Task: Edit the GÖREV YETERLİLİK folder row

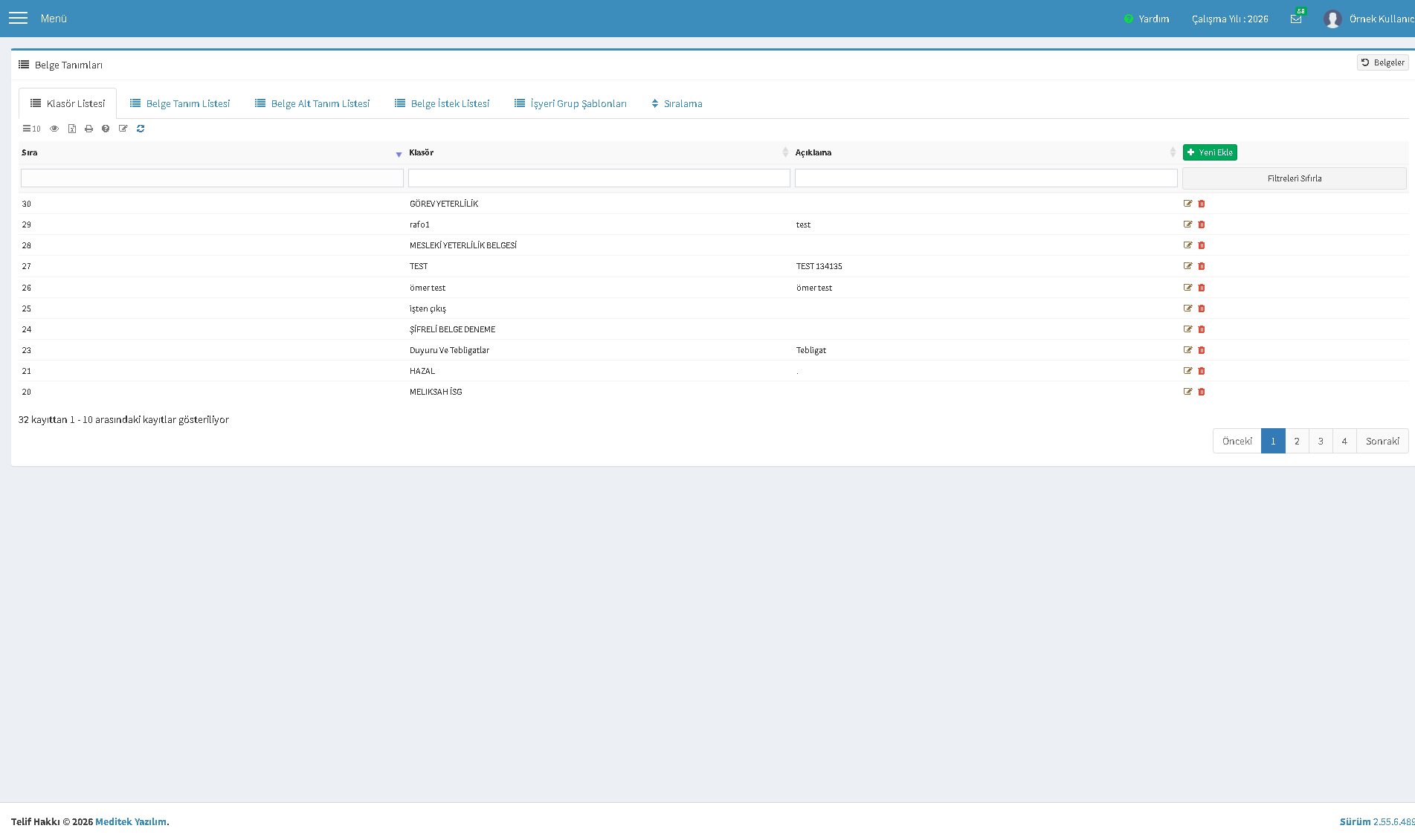Action: pyautogui.click(x=1187, y=204)
